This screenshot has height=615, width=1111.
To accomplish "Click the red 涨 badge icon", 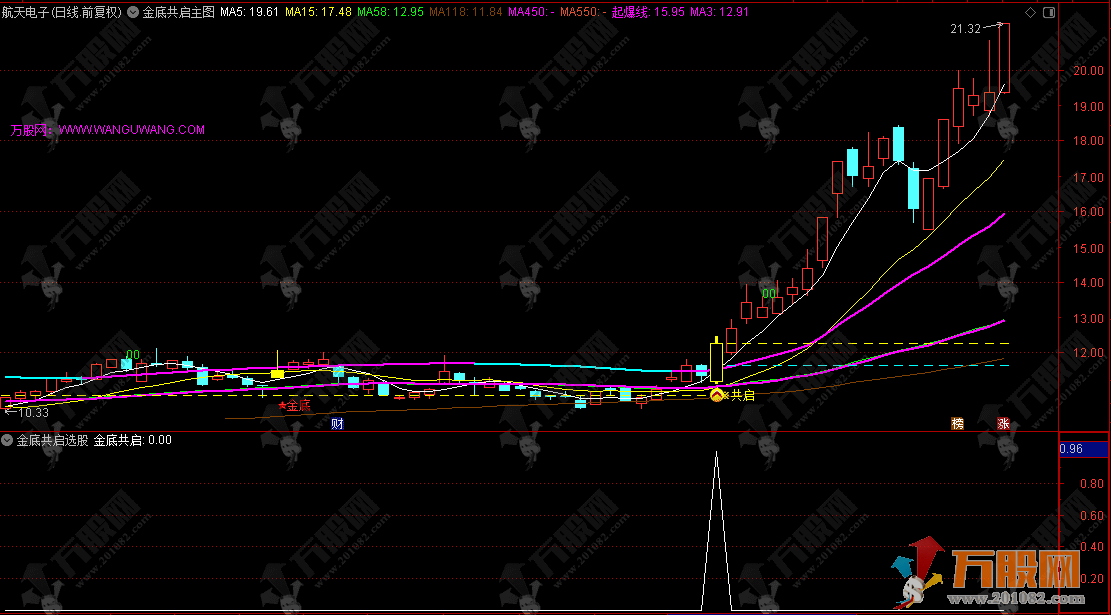I will pyautogui.click(x=1002, y=424).
